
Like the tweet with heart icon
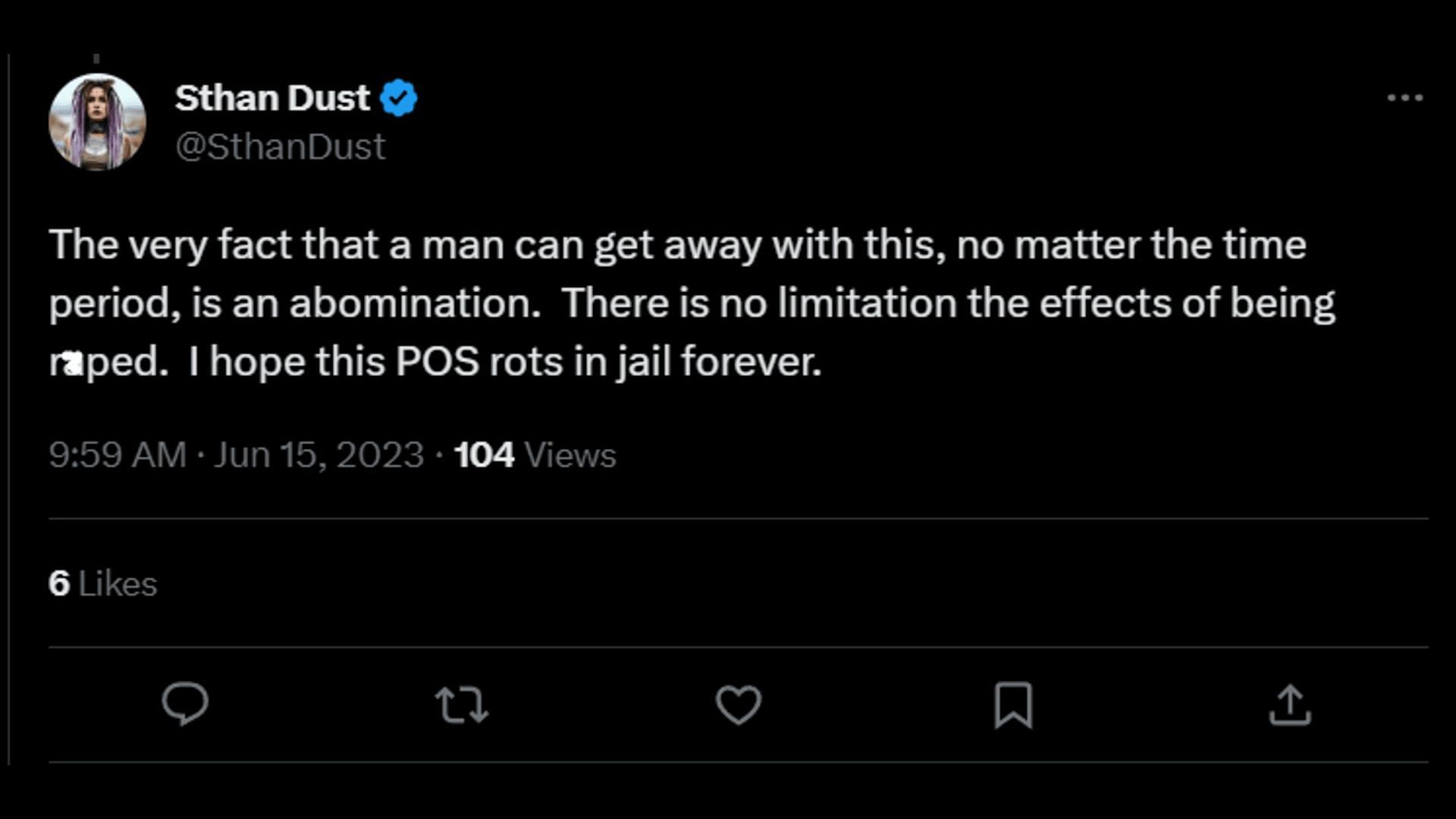[x=738, y=704]
